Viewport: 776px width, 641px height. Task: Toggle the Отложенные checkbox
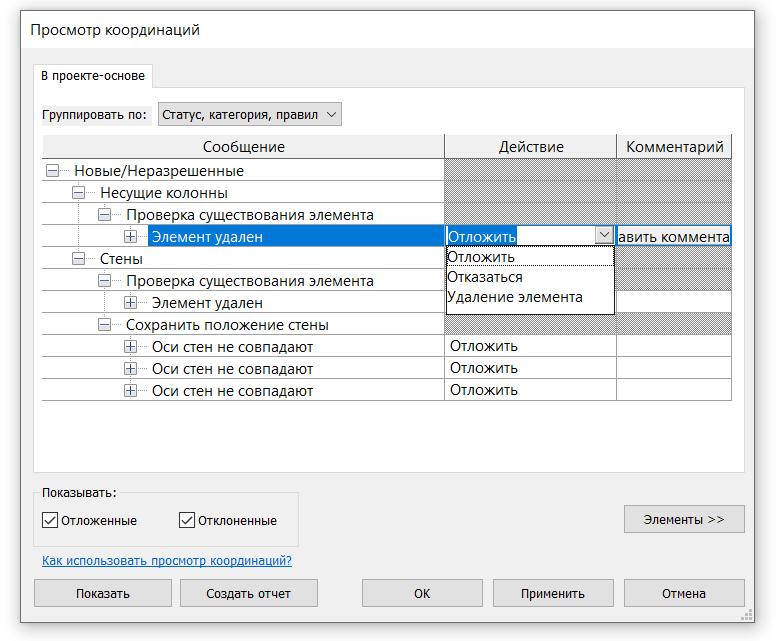[50, 520]
